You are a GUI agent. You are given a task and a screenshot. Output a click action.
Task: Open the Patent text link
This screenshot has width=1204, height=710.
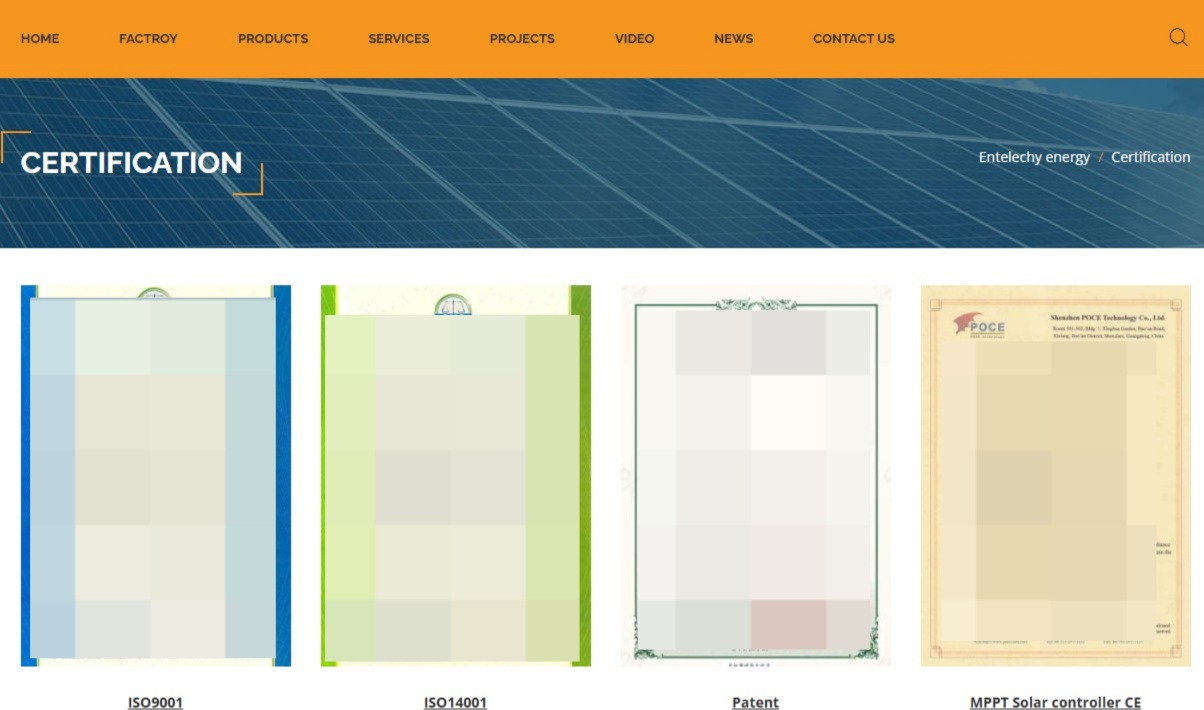click(x=755, y=702)
